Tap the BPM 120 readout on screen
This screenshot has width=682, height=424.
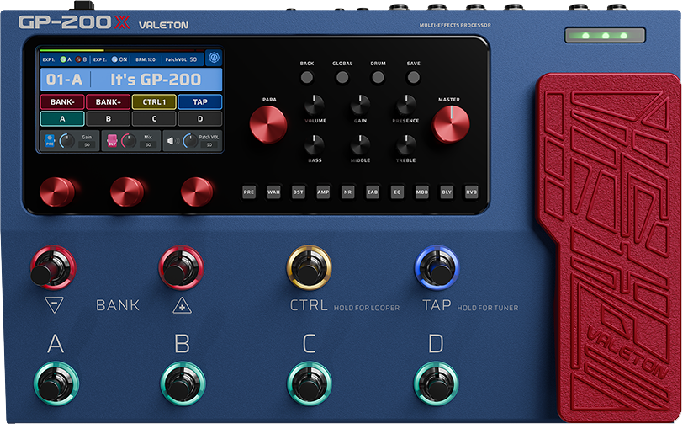[x=145, y=60]
